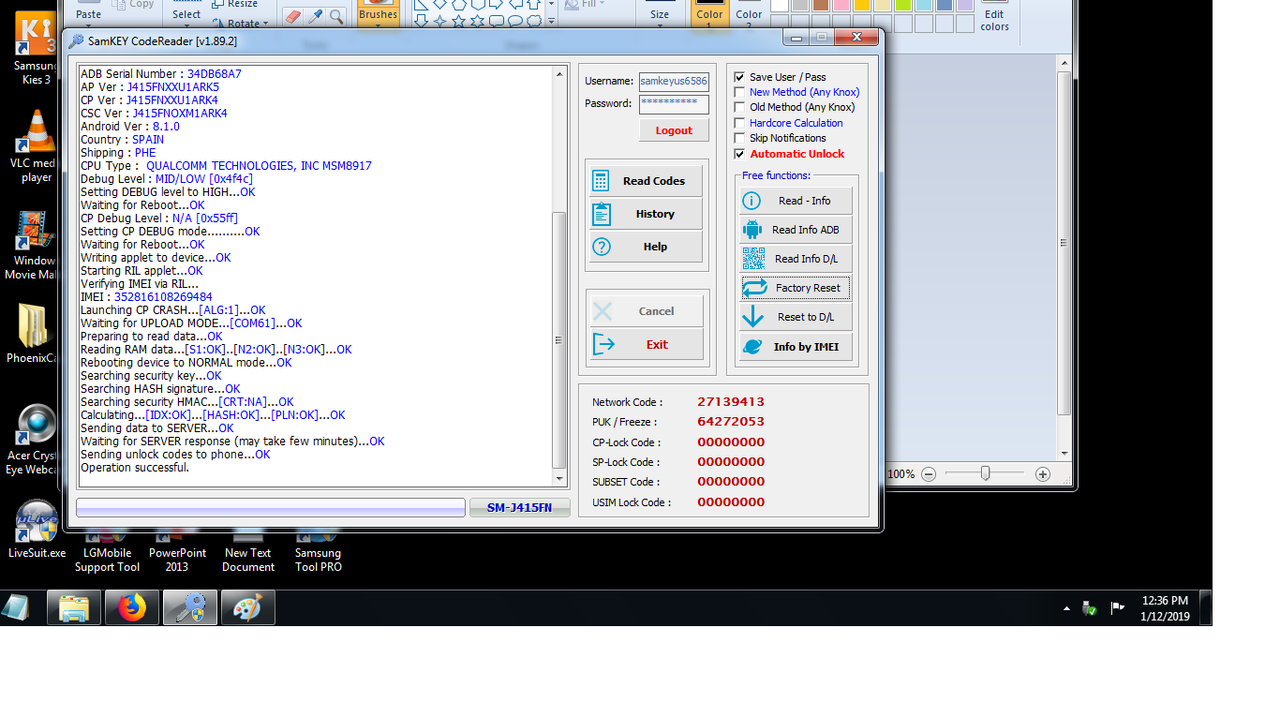Click the SM-J415FN model button
The height and width of the screenshot is (720, 1280).
coord(520,508)
